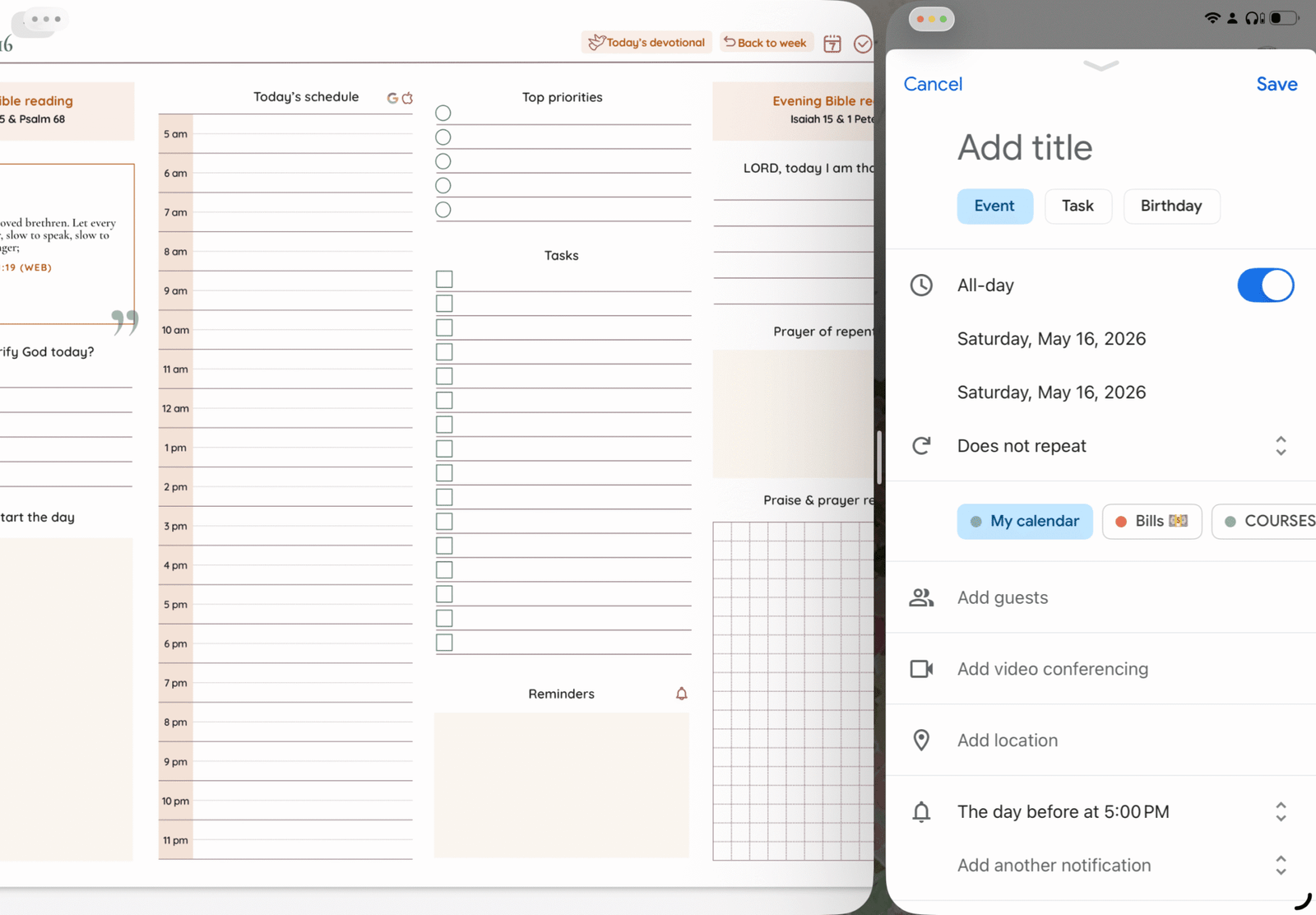Image resolution: width=1316 pixels, height=915 pixels.
Task: Click the guests people icon
Action: [921, 597]
